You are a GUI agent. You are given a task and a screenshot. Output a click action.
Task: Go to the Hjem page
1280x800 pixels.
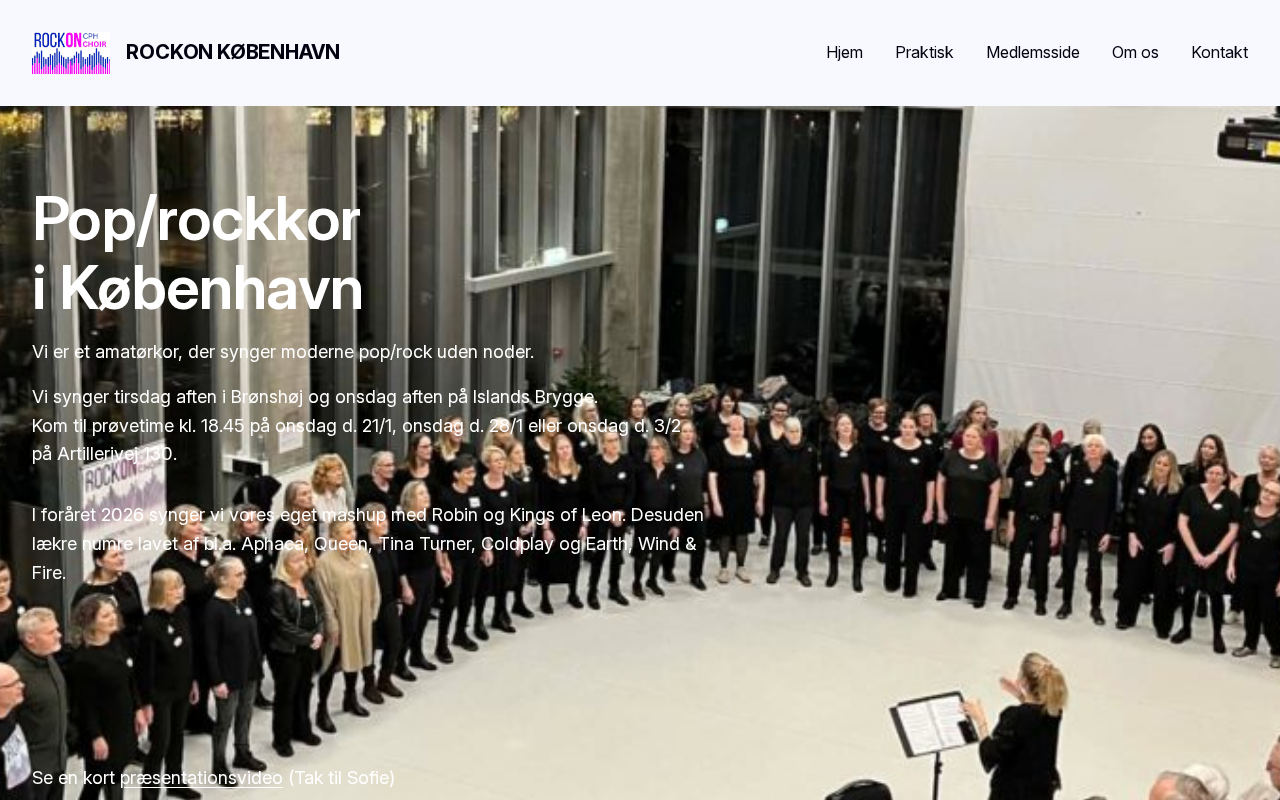[844, 52]
